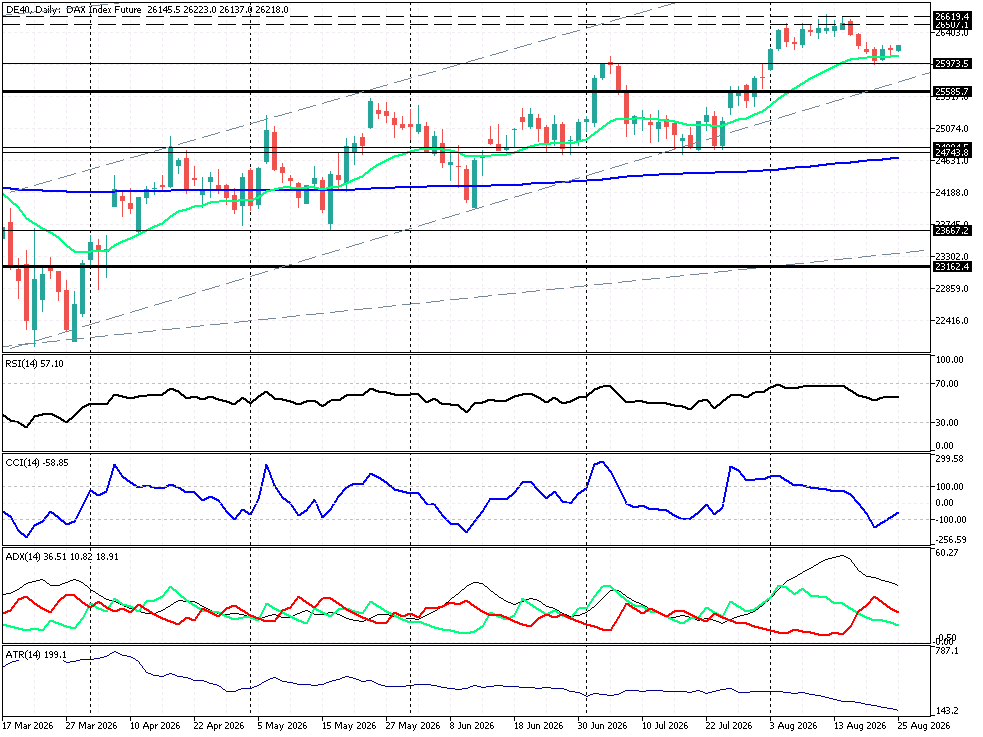
Task: Click the 17 Mar 2026 date label
Action: (x=28, y=726)
